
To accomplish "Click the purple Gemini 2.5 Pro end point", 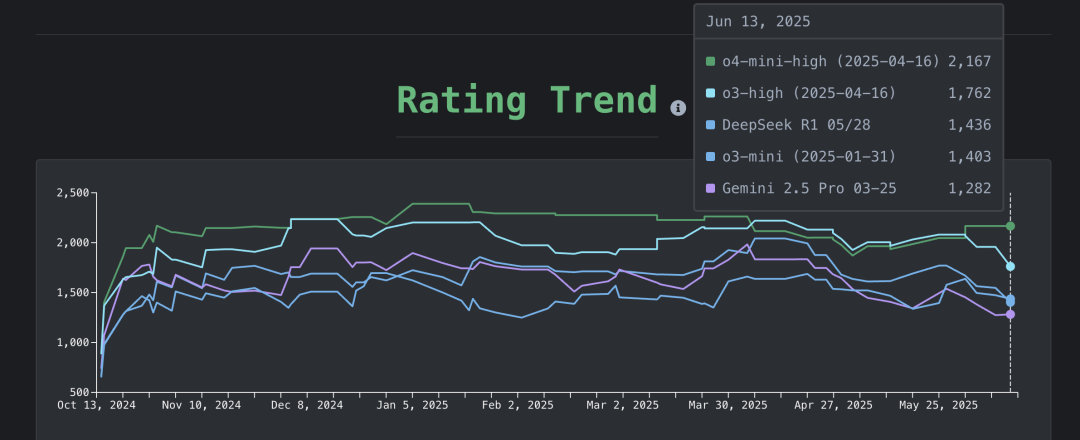I will tap(1010, 314).
